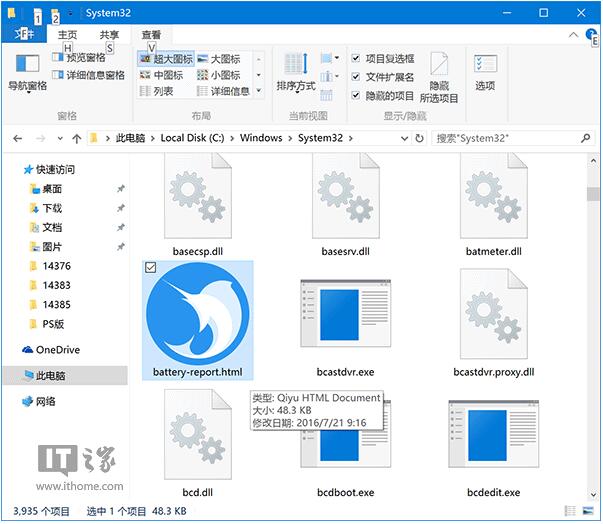Screen dimensions: 603x524
Task: Click Hide selected items (隐藏所选项目) icon
Action: [x=439, y=78]
